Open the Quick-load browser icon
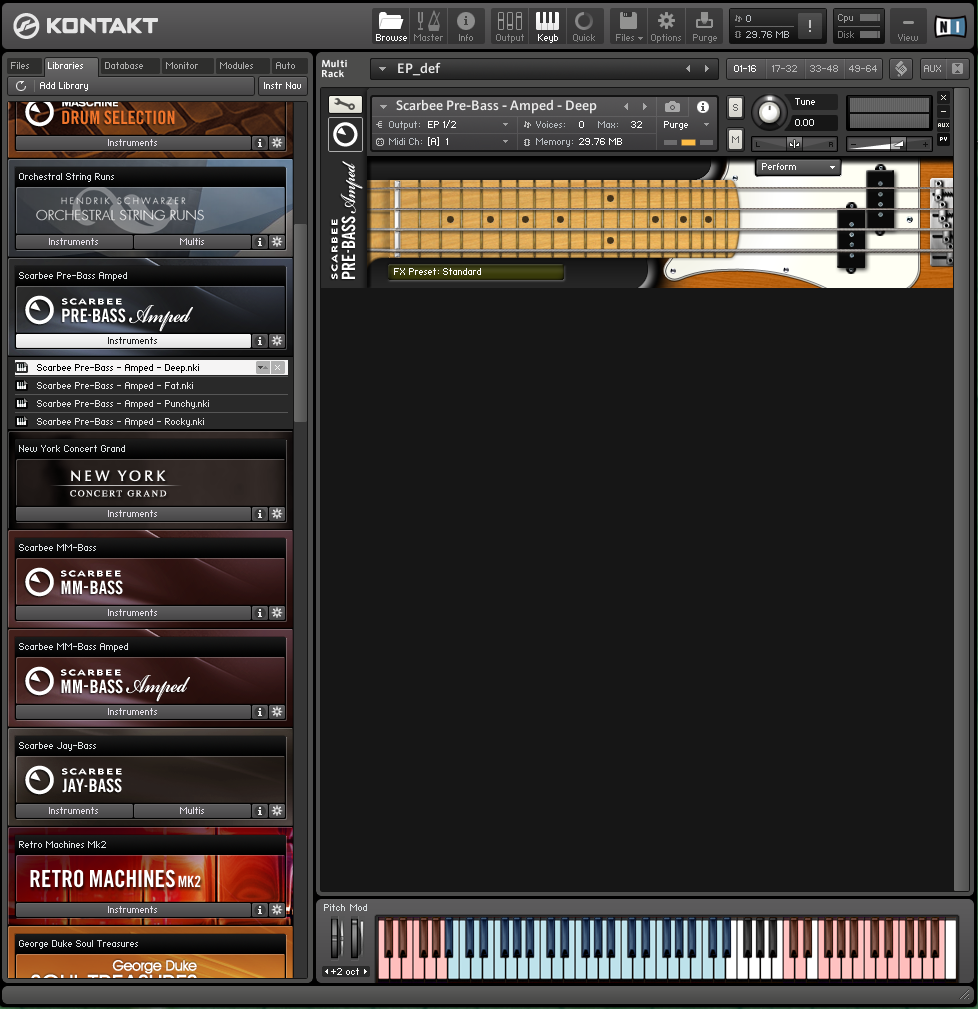Image resolution: width=978 pixels, height=1009 pixels. (x=584, y=27)
